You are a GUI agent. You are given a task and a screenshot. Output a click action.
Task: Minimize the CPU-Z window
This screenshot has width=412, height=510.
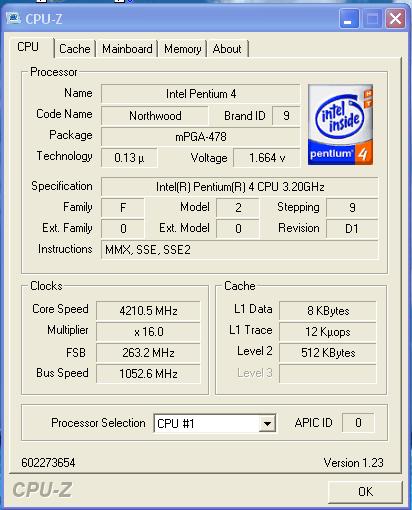pyautogui.click(x=349, y=18)
